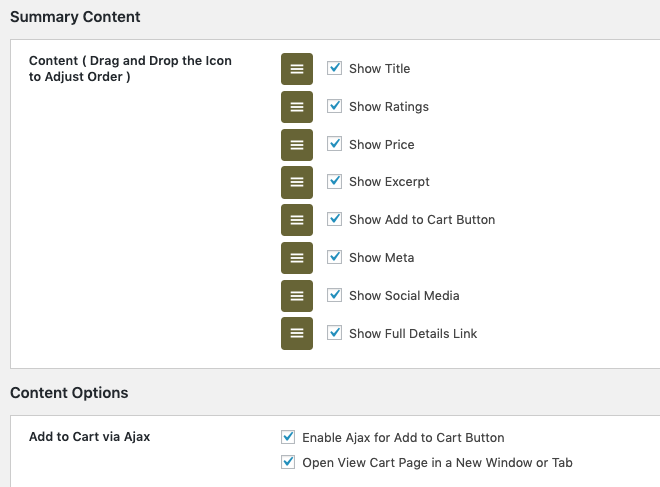Click the Show Social Media label text
The height and width of the screenshot is (487, 660).
point(404,296)
